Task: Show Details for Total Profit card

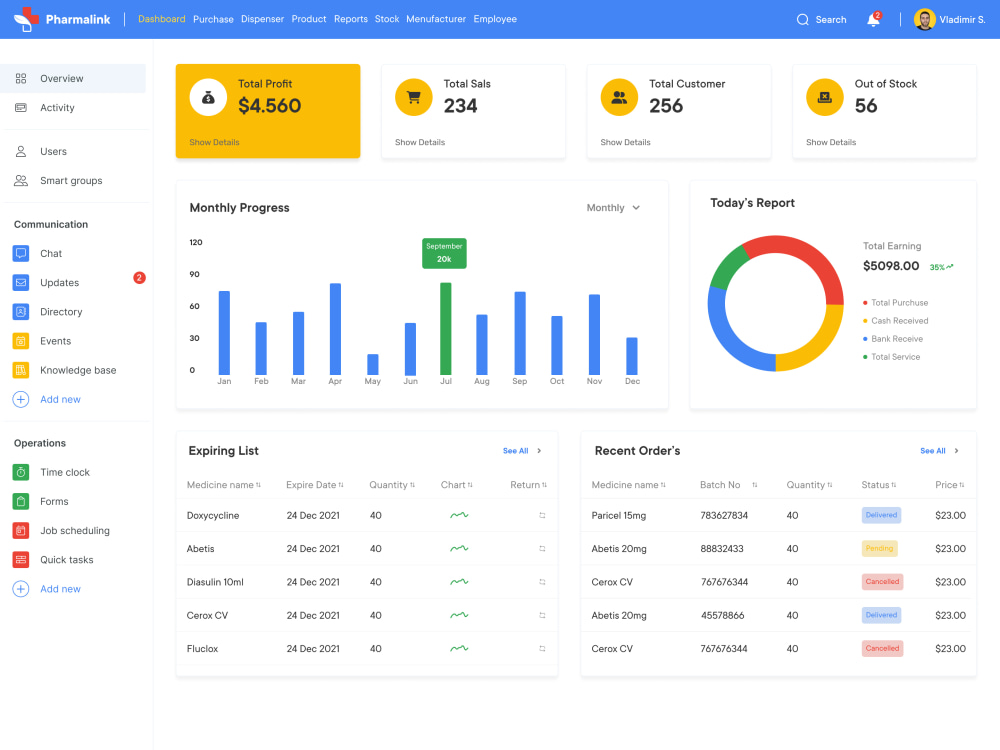Action: click(x=215, y=142)
